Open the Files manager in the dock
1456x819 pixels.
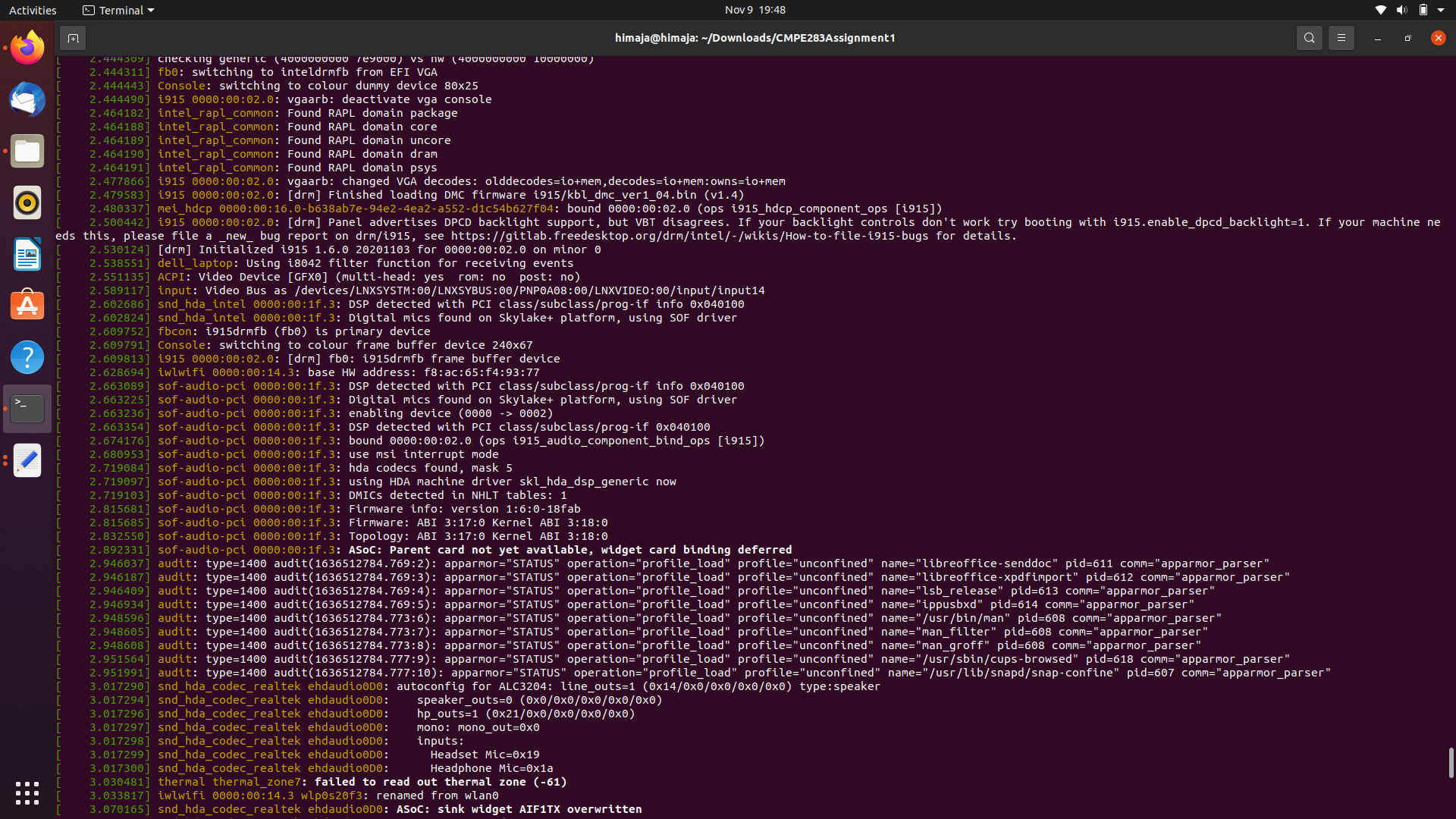tap(27, 151)
